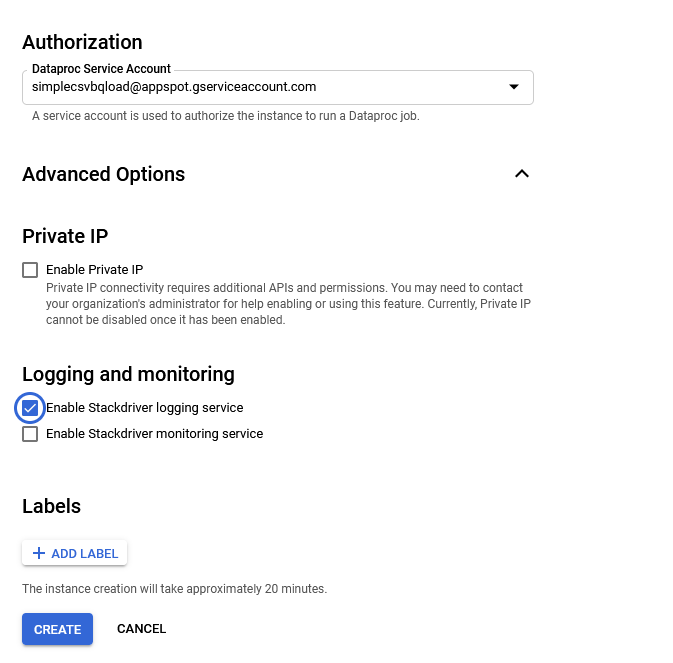Click the Dataproc Service Account field label
Image resolution: width=673 pixels, height=663 pixels.
click(x=101, y=69)
